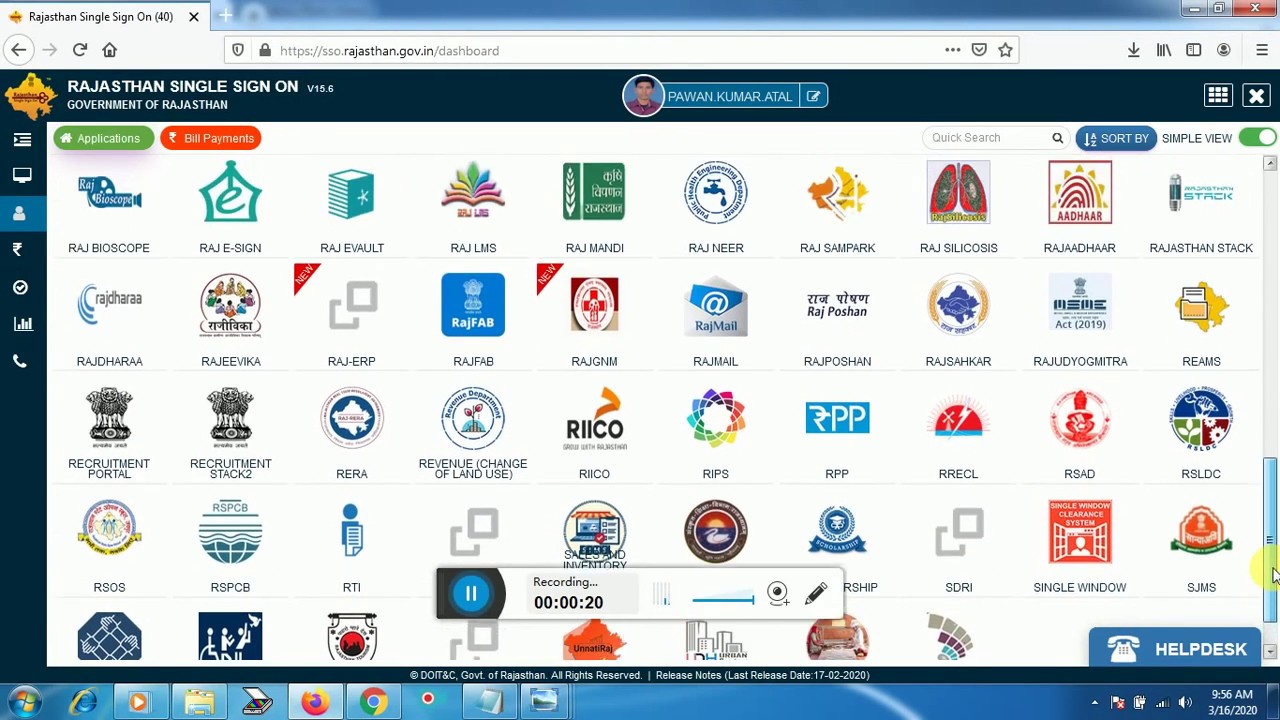Open Chrome from the Windows taskbar

[x=373, y=702]
